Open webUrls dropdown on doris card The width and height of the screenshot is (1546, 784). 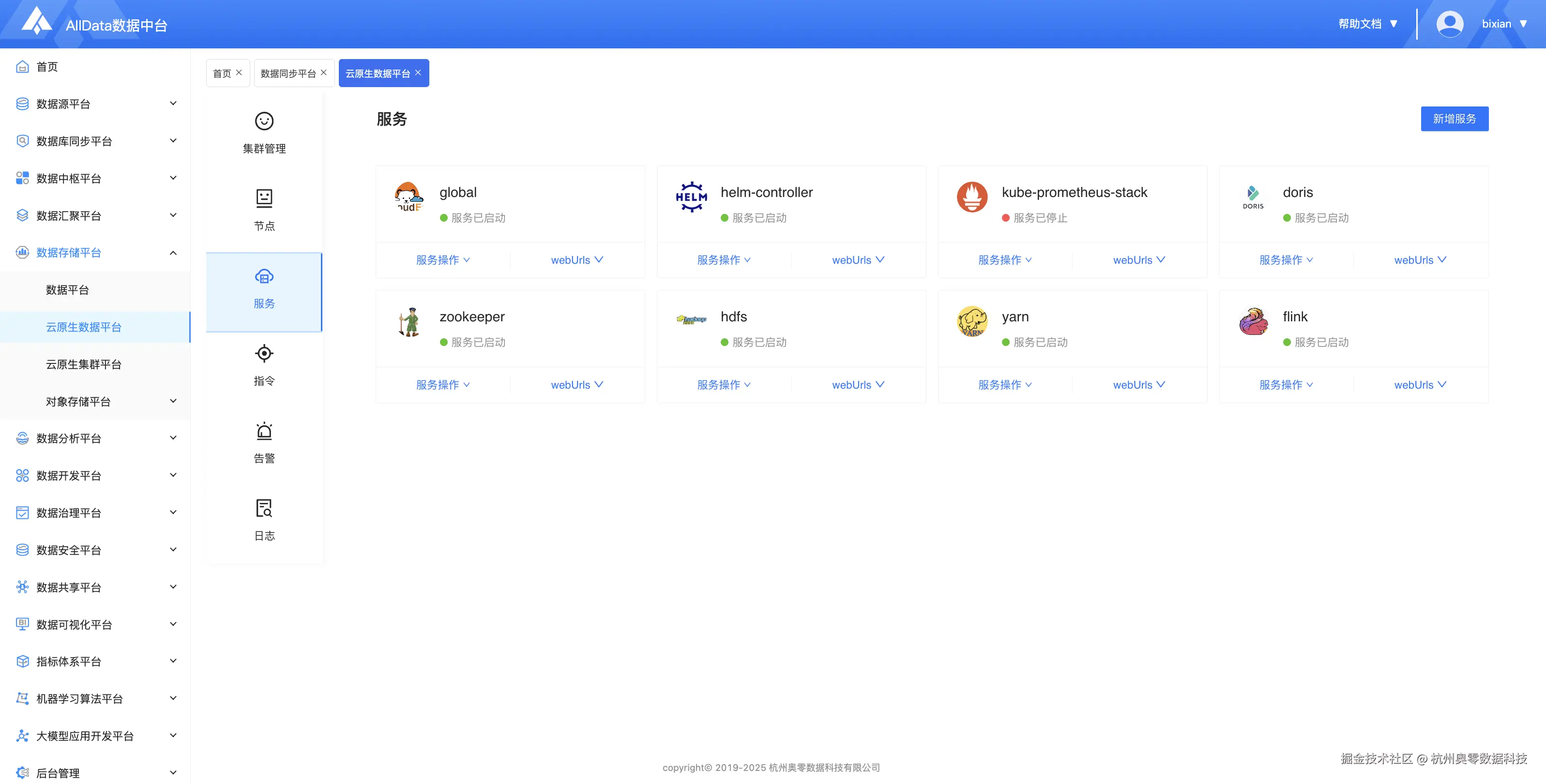pos(1420,260)
